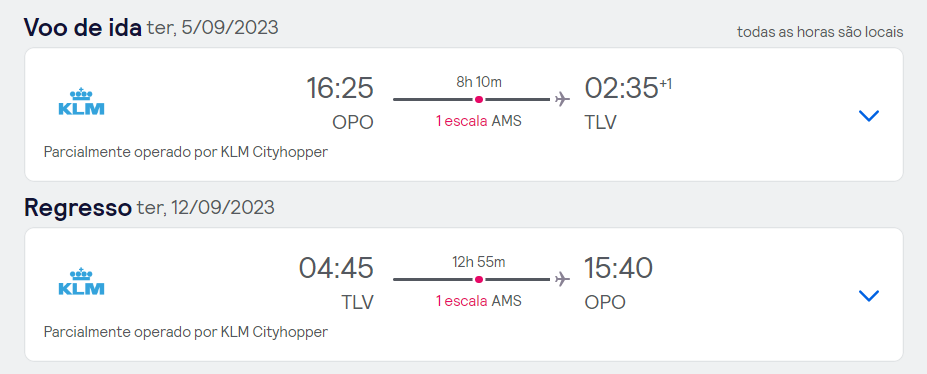Click the 12h 55m duration text
The height and width of the screenshot is (374, 927).
tap(479, 262)
